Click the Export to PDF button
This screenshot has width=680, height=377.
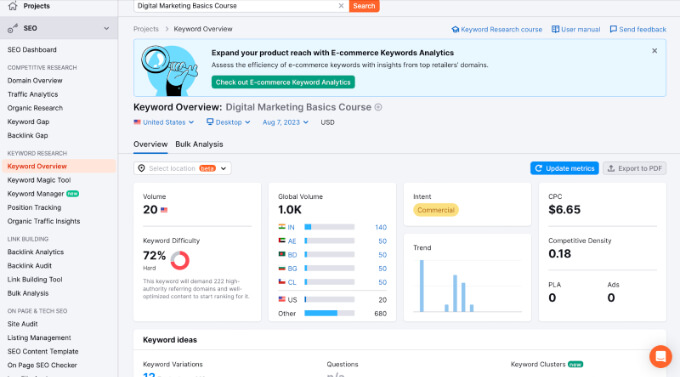(x=634, y=168)
